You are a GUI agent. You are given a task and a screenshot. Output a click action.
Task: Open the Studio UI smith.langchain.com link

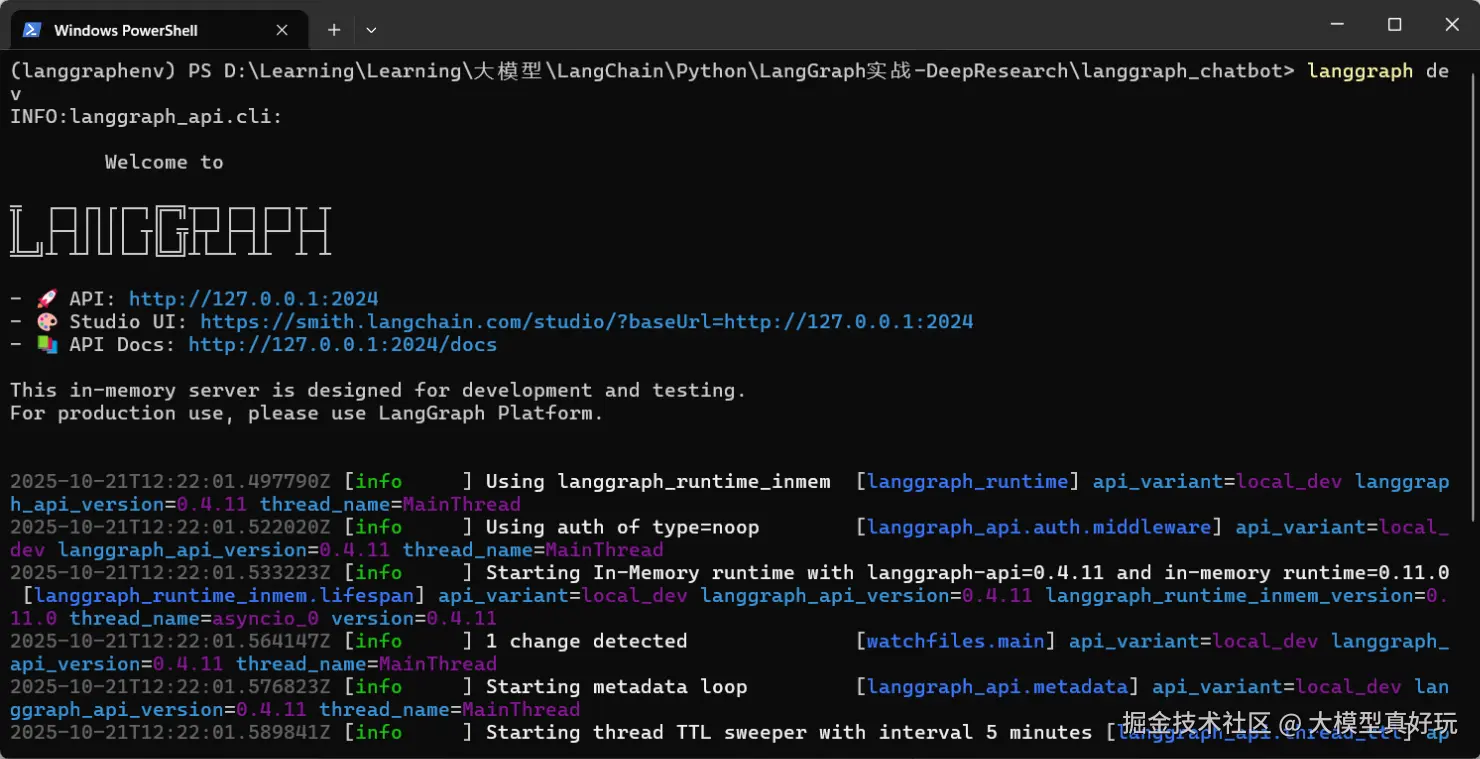click(x=586, y=322)
